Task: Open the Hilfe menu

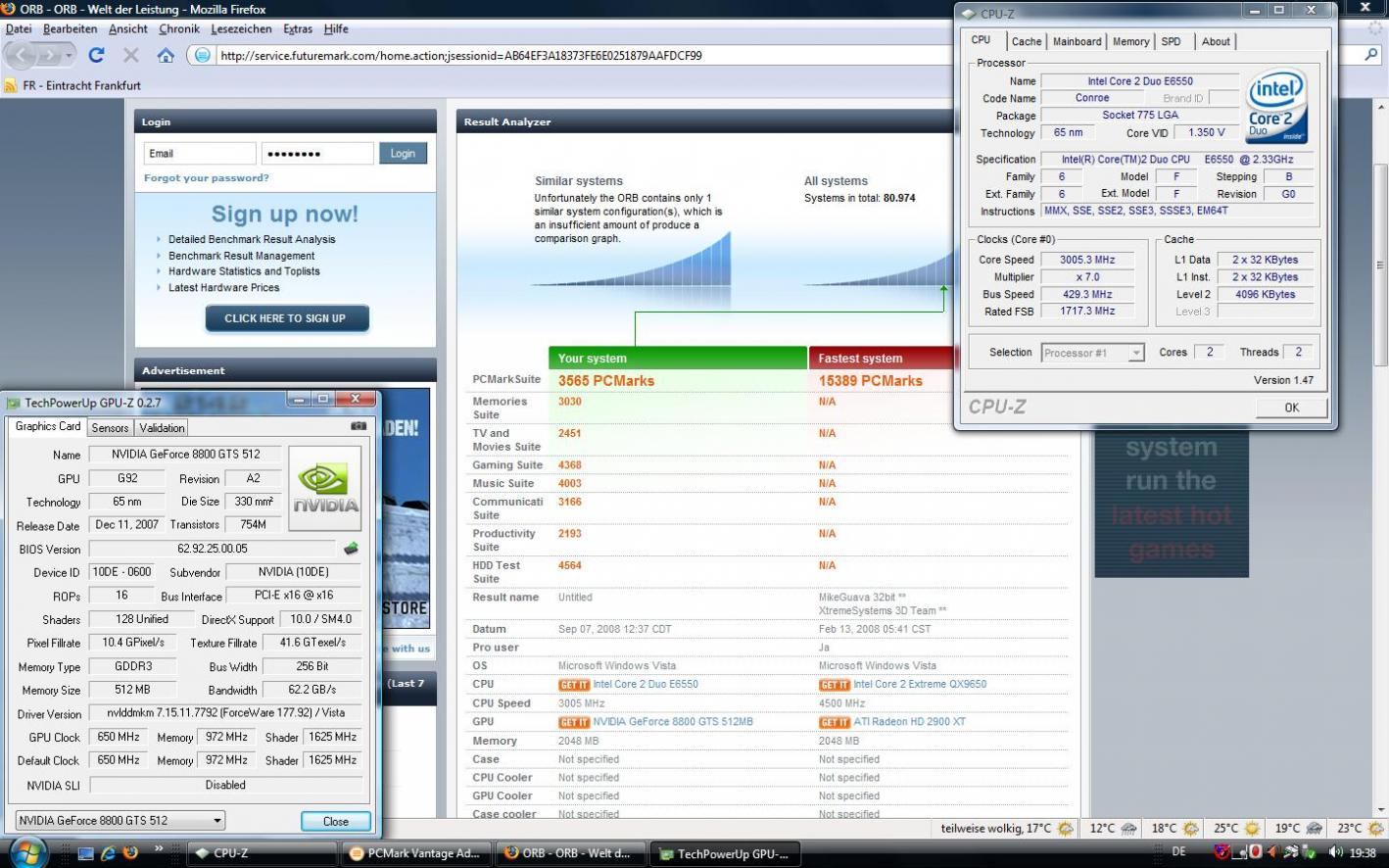Action: coord(336,29)
